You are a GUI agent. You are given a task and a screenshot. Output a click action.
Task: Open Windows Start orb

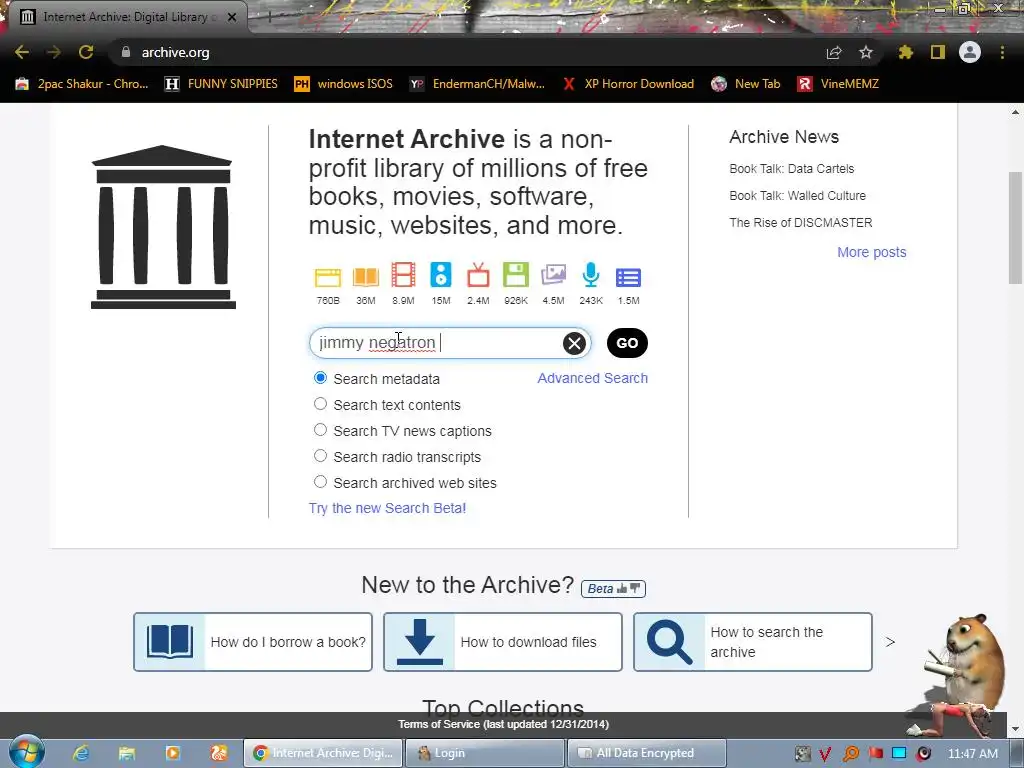point(27,752)
